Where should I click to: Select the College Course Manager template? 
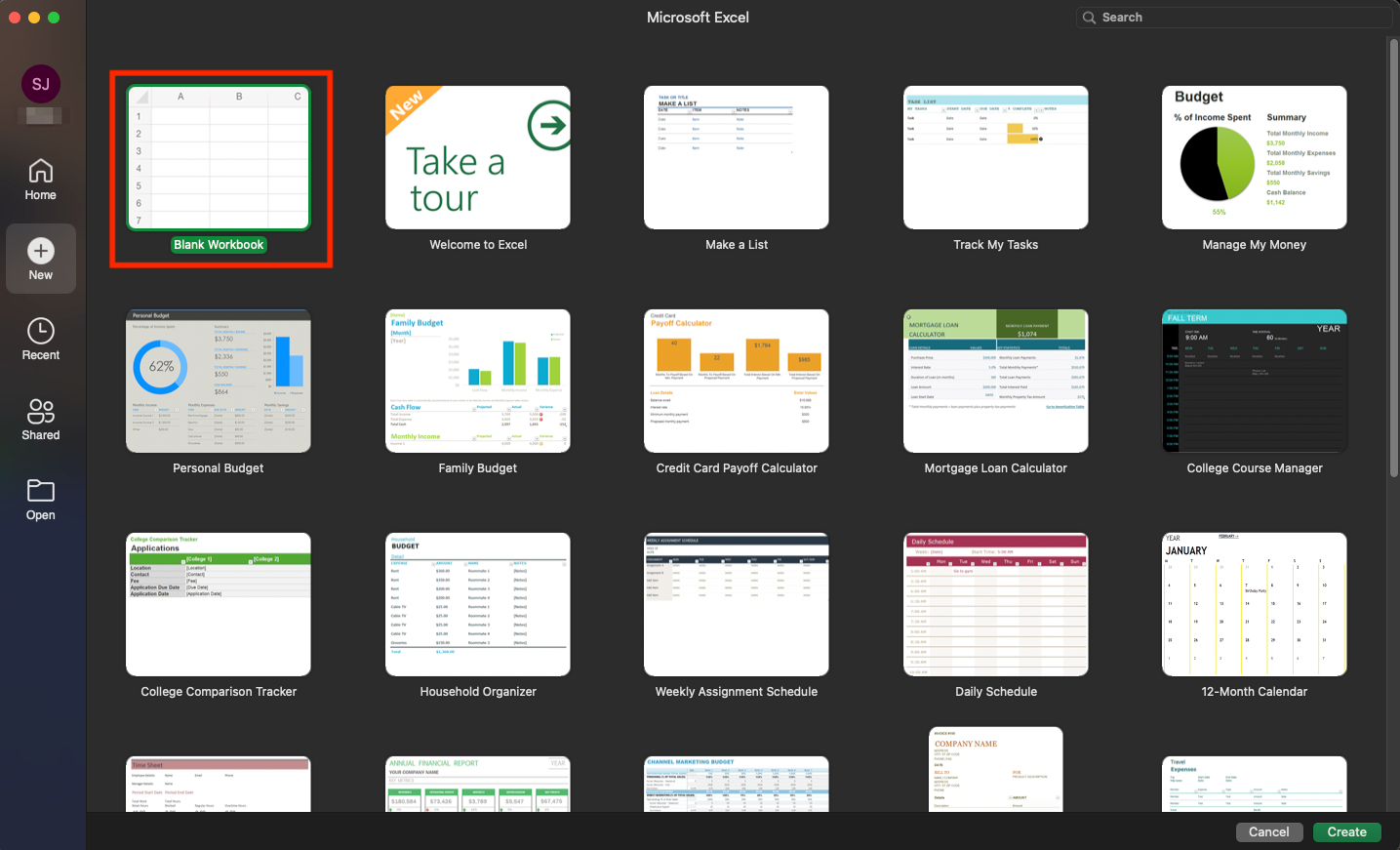pyautogui.click(x=1255, y=381)
